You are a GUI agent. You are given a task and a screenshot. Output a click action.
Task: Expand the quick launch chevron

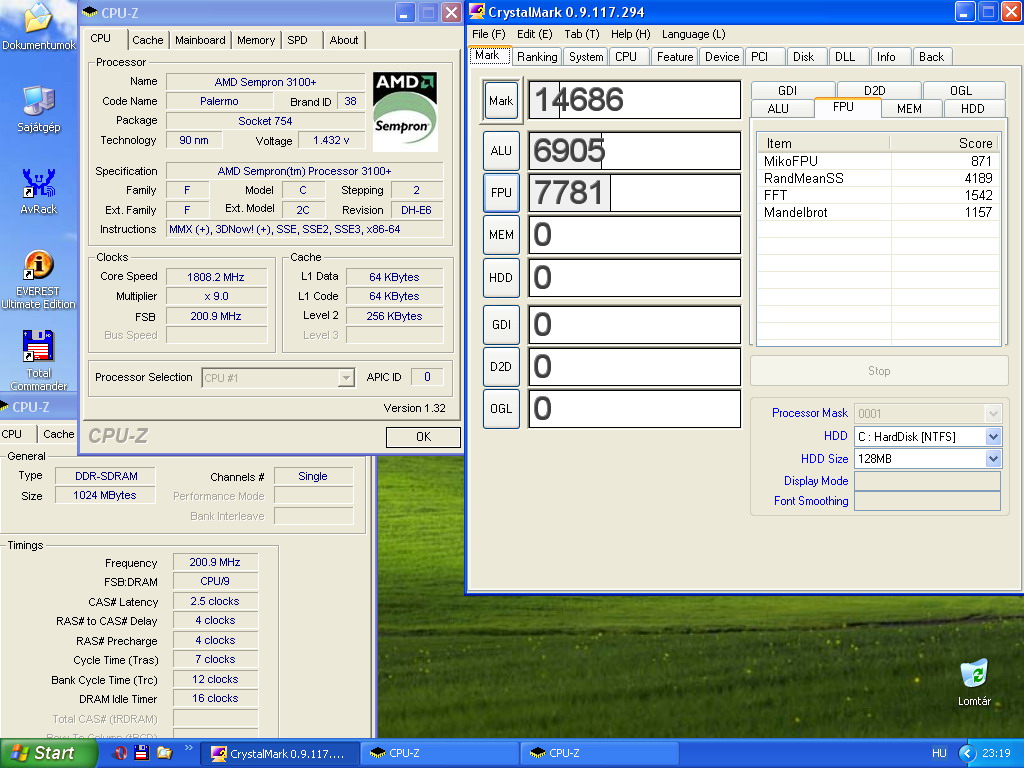tap(189, 748)
